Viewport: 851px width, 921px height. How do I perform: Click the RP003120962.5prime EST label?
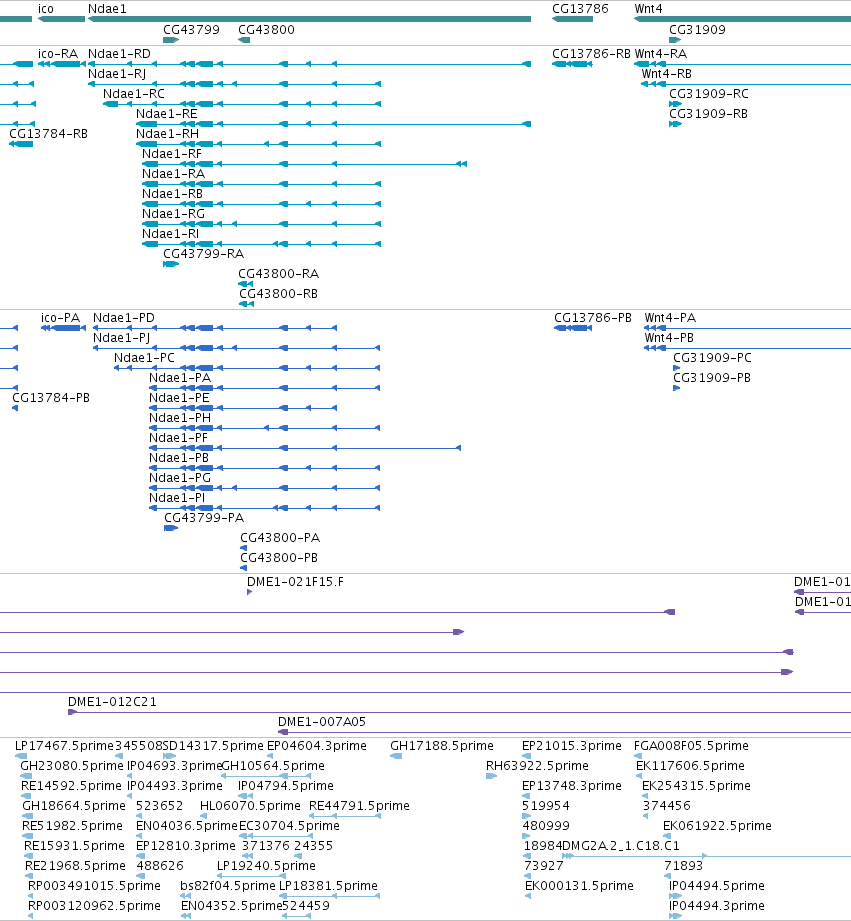[95, 905]
